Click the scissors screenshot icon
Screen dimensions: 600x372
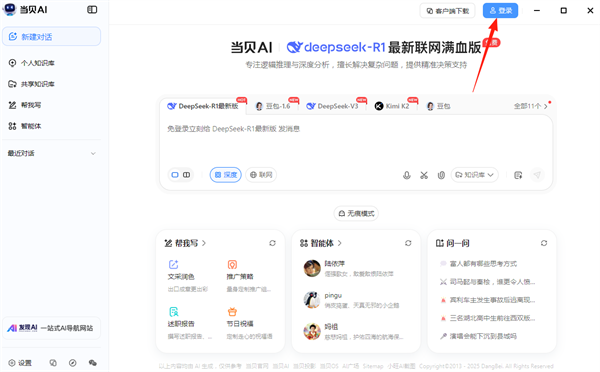tap(424, 175)
